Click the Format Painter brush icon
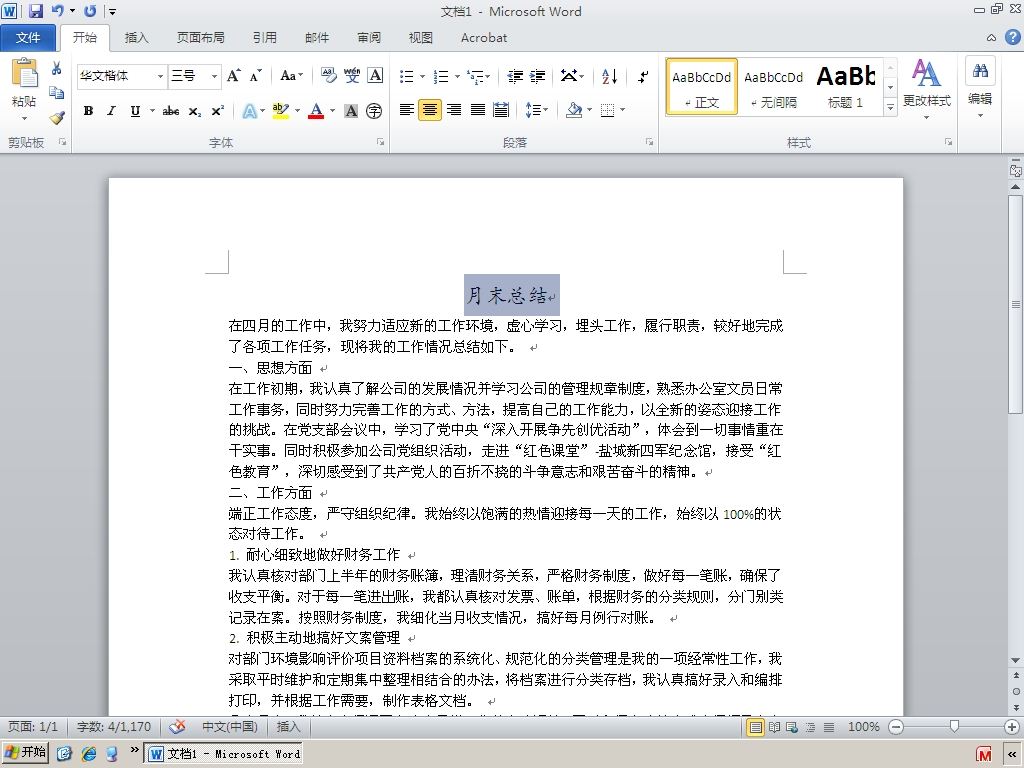The height and width of the screenshot is (768, 1024). [x=57, y=118]
